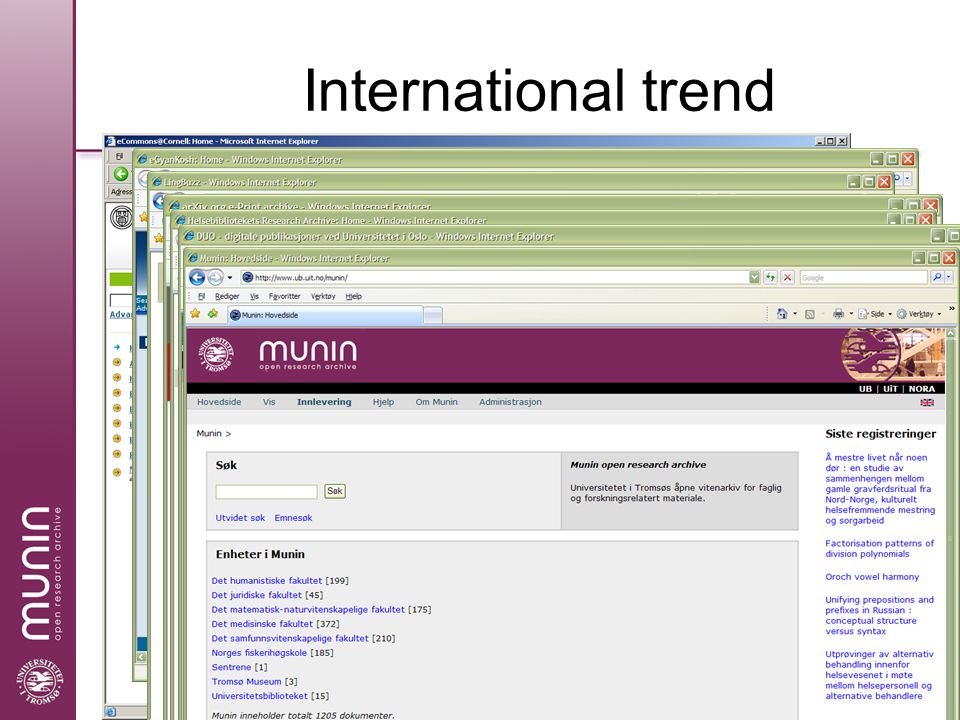Click the Home icon in command bar
This screenshot has width=960, height=720.
(782, 313)
